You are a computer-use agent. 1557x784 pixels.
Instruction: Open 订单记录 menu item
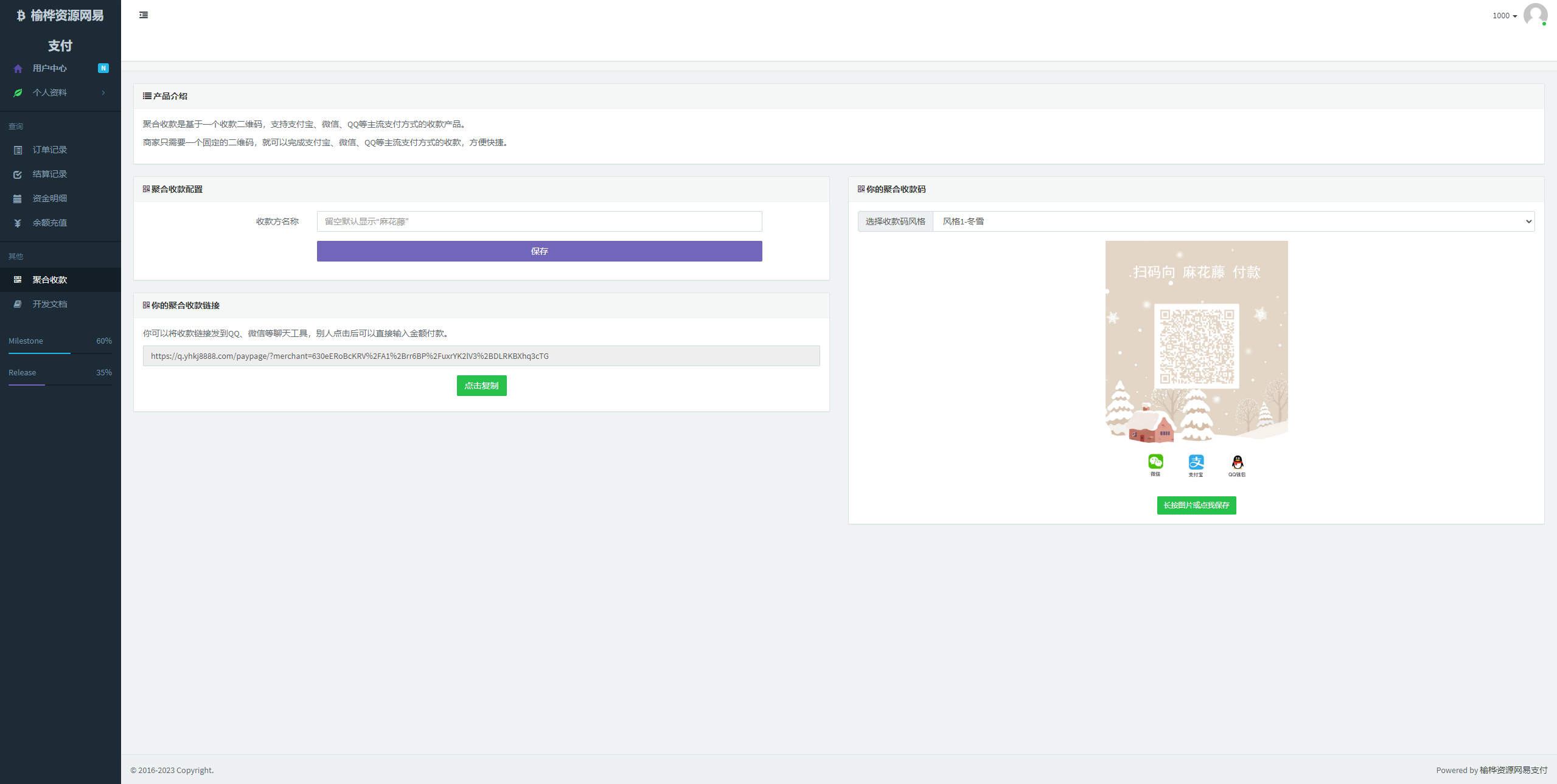tap(60, 150)
